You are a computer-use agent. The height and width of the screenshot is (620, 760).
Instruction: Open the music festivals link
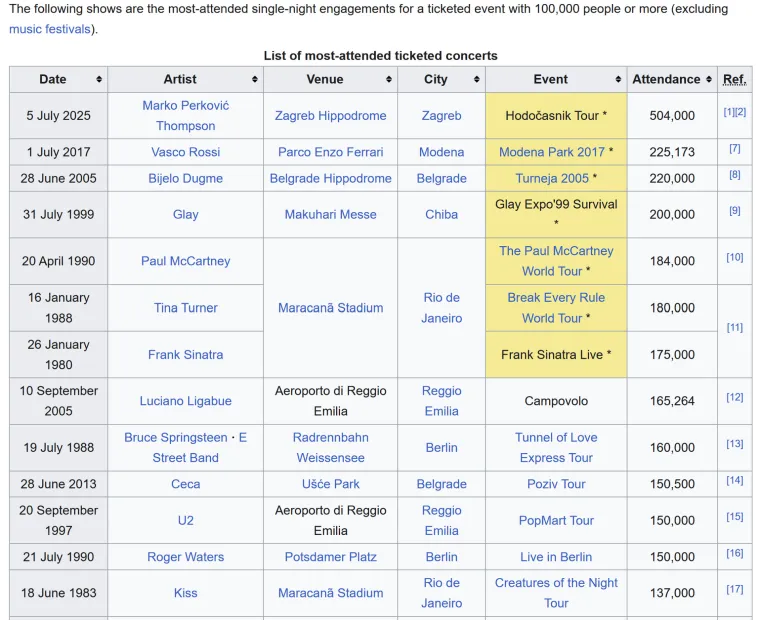[x=50, y=29]
